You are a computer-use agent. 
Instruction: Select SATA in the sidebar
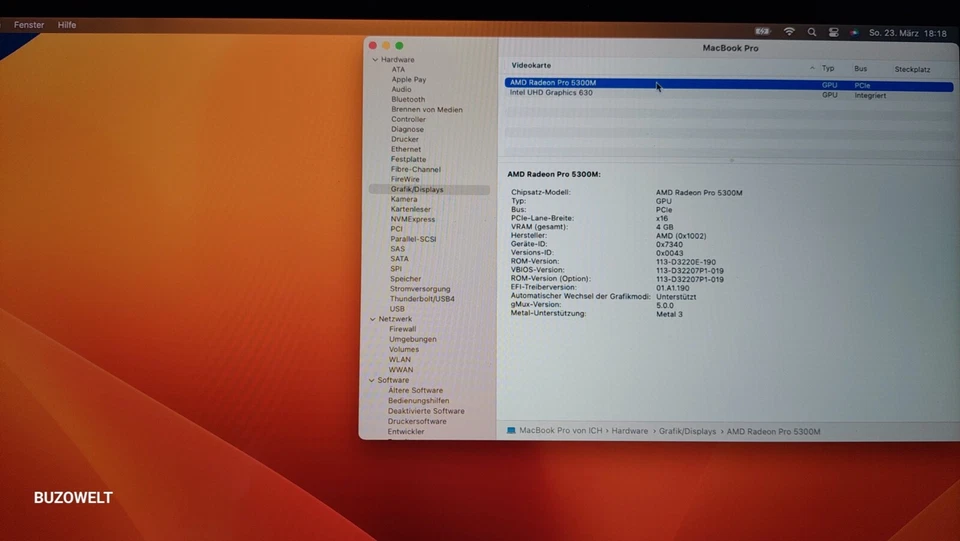click(x=399, y=259)
